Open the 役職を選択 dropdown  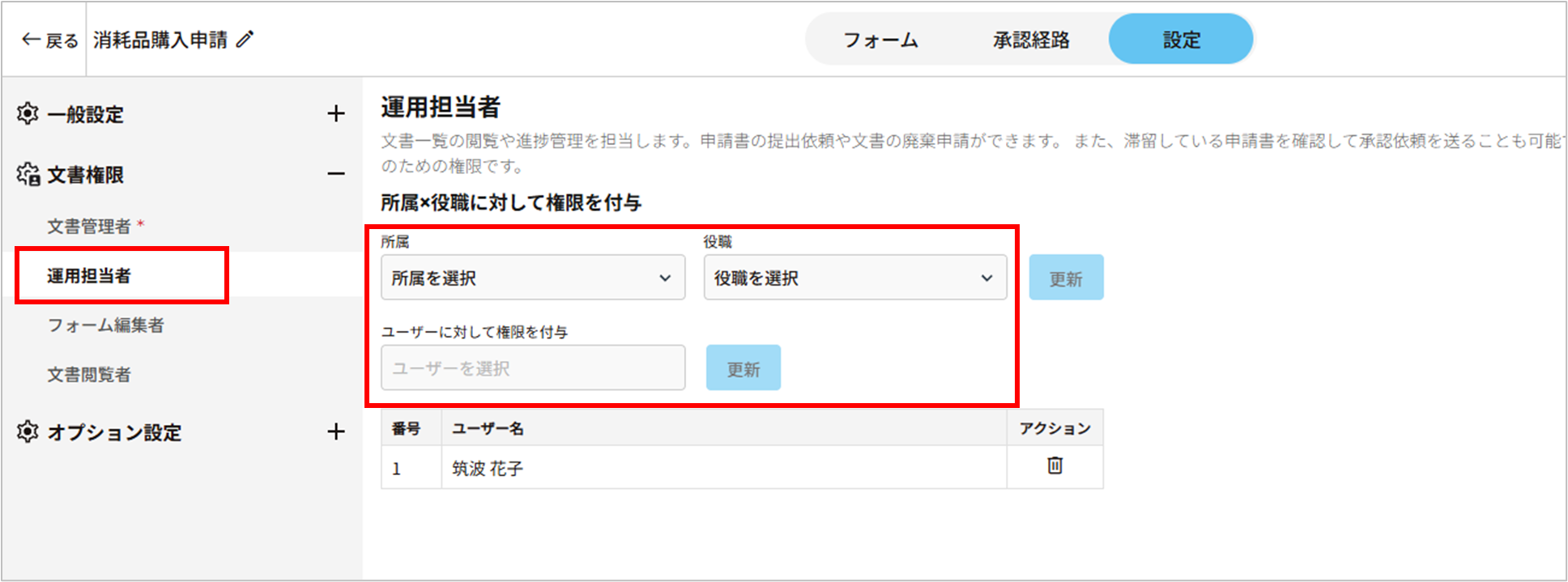(854, 278)
